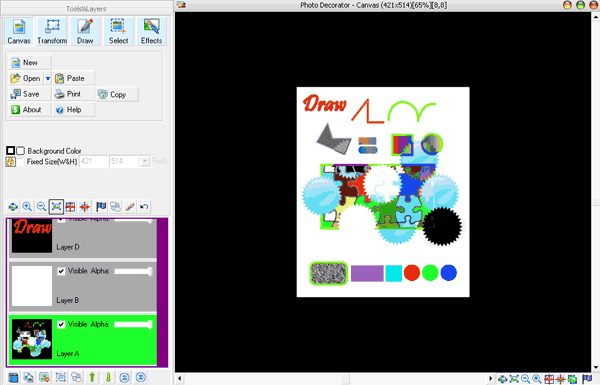This screenshot has height=385, width=600.
Task: Click the blue flag icon in left toolbar
Action: (101, 207)
